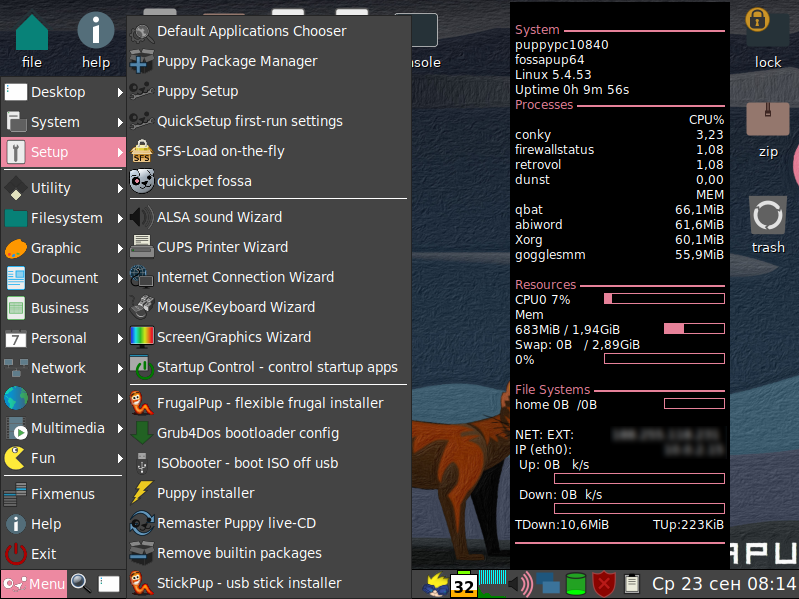
Task: Launch Internet Connection Wizard
Action: click(269, 277)
